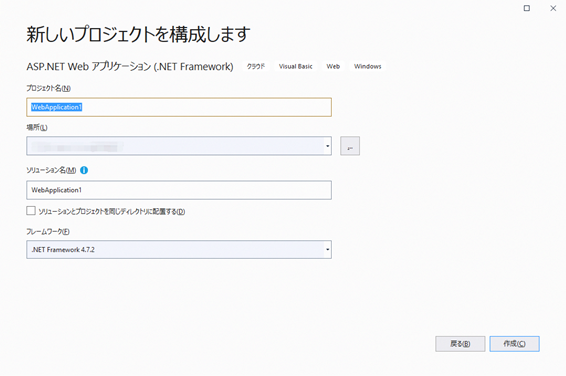Screen dimensions: 566x376
Task: Focus the project name field WebApplication1
Action: click(179, 107)
